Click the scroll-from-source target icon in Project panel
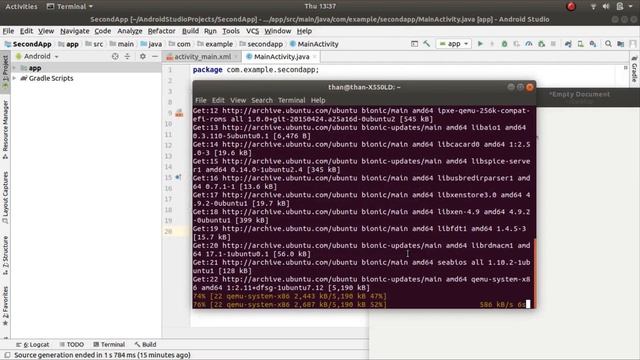Screen dimensions: 640x360 click(x=115, y=56)
